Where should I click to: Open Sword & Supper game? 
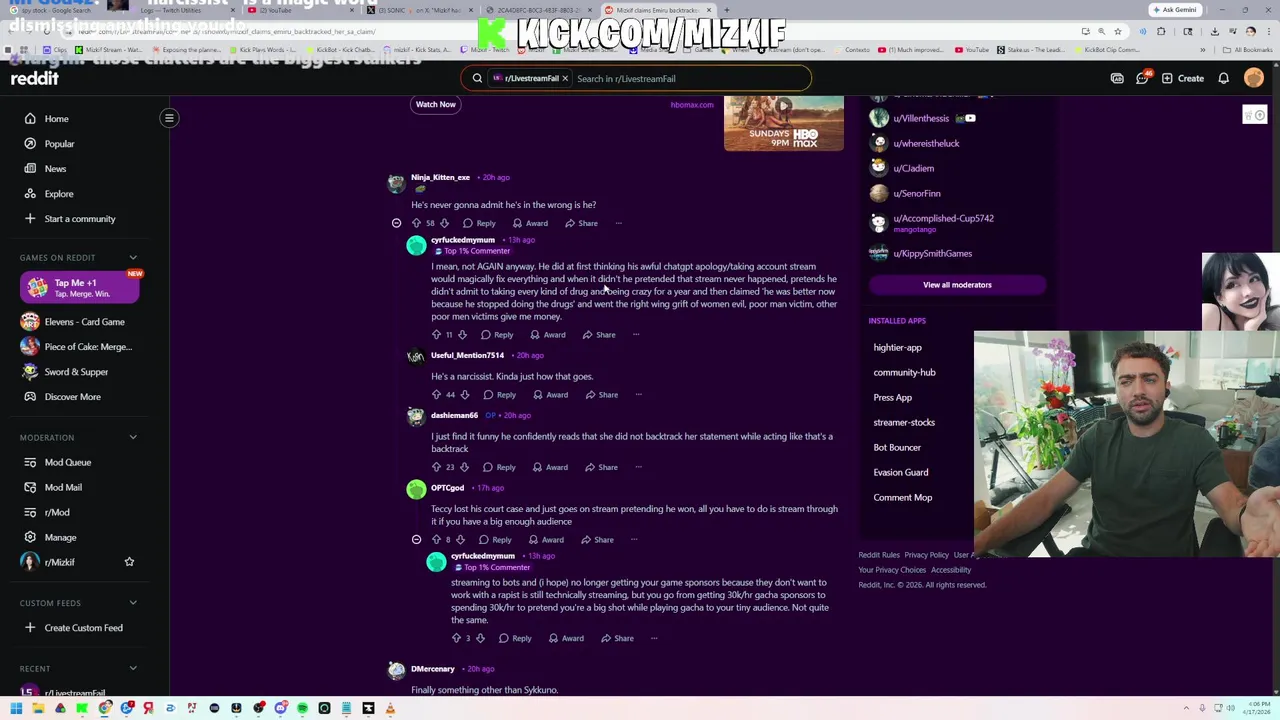coord(76,372)
